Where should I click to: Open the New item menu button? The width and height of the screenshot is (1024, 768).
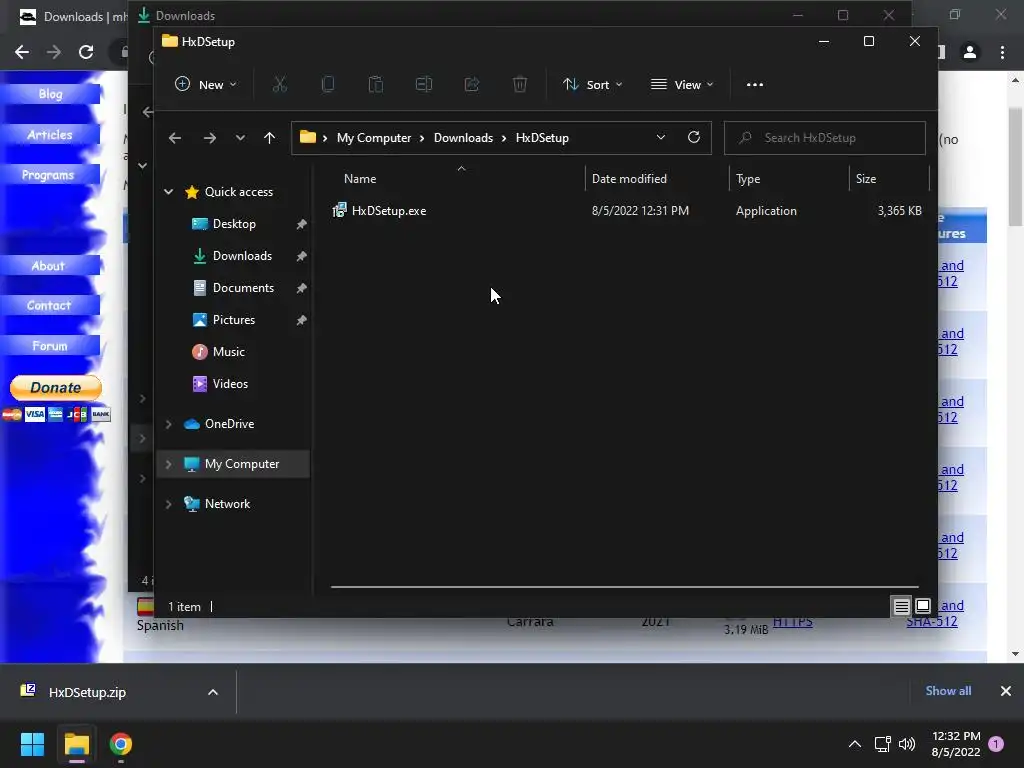pos(206,84)
